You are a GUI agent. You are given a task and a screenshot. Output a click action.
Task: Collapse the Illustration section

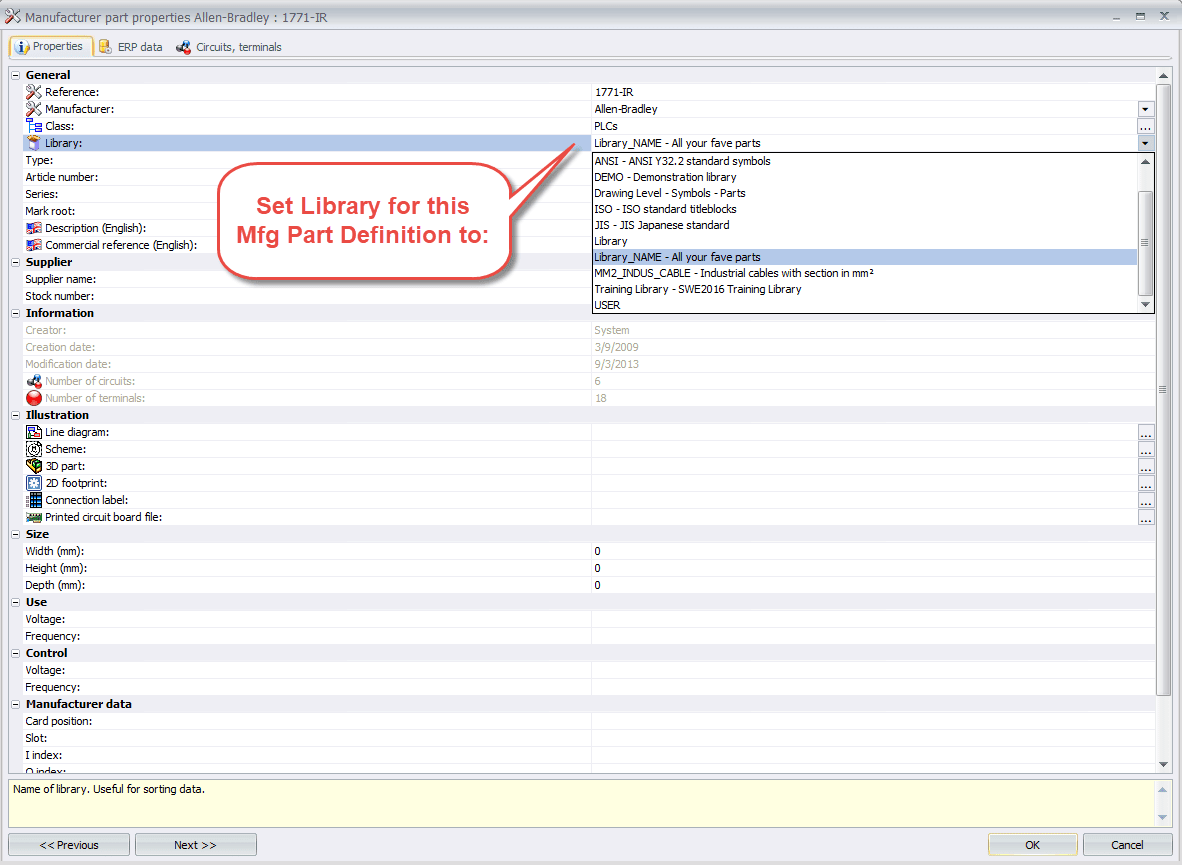tap(15, 415)
